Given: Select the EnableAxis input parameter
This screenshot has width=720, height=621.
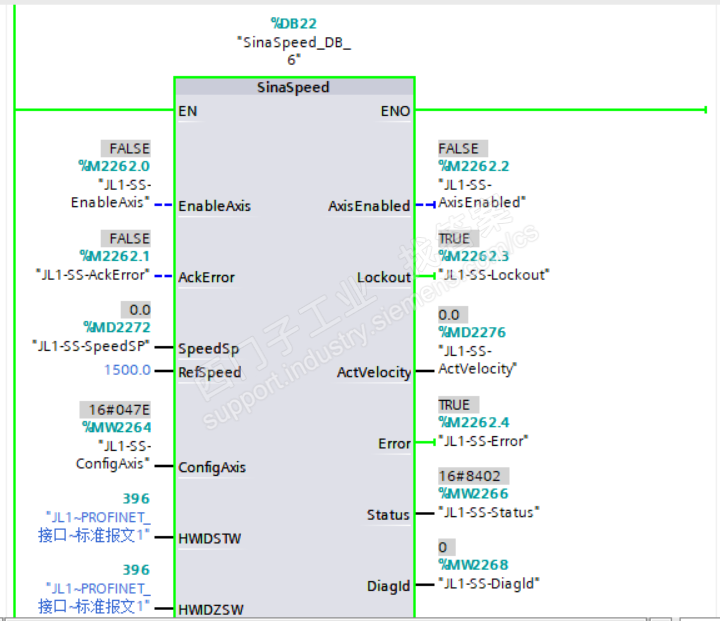Looking at the screenshot, I should (x=214, y=206).
